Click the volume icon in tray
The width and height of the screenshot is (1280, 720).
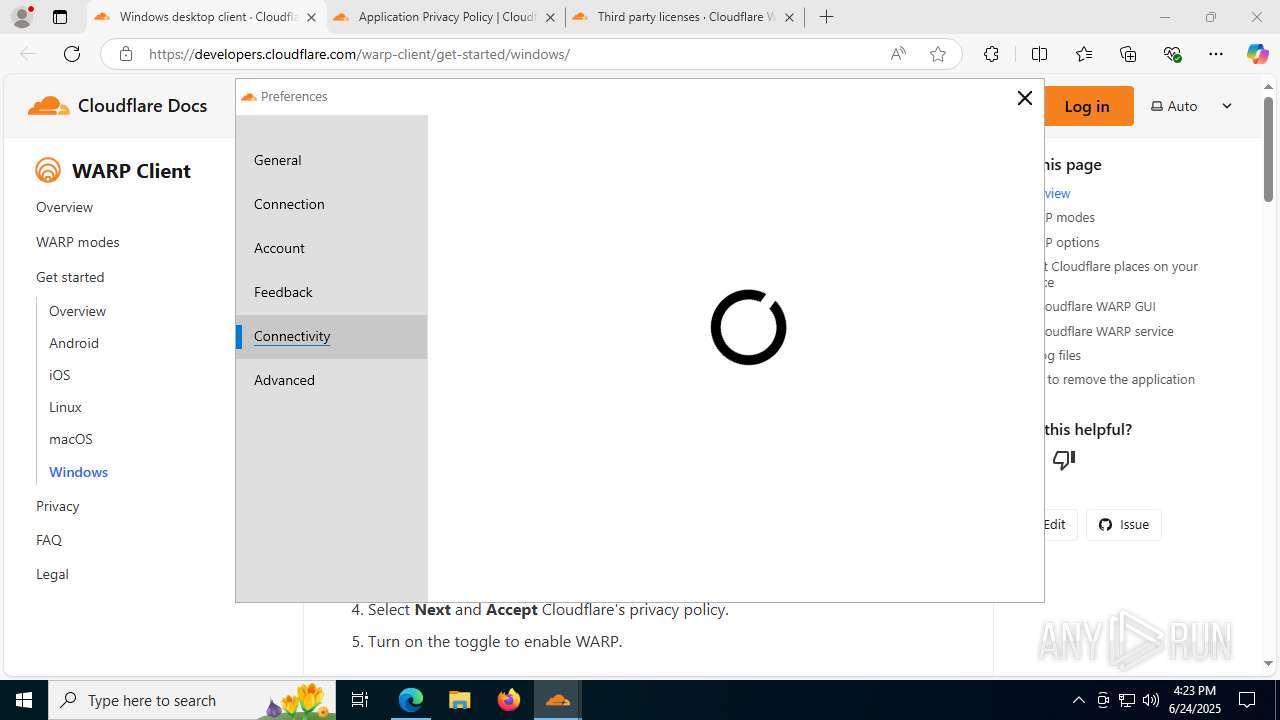[x=1150, y=700]
